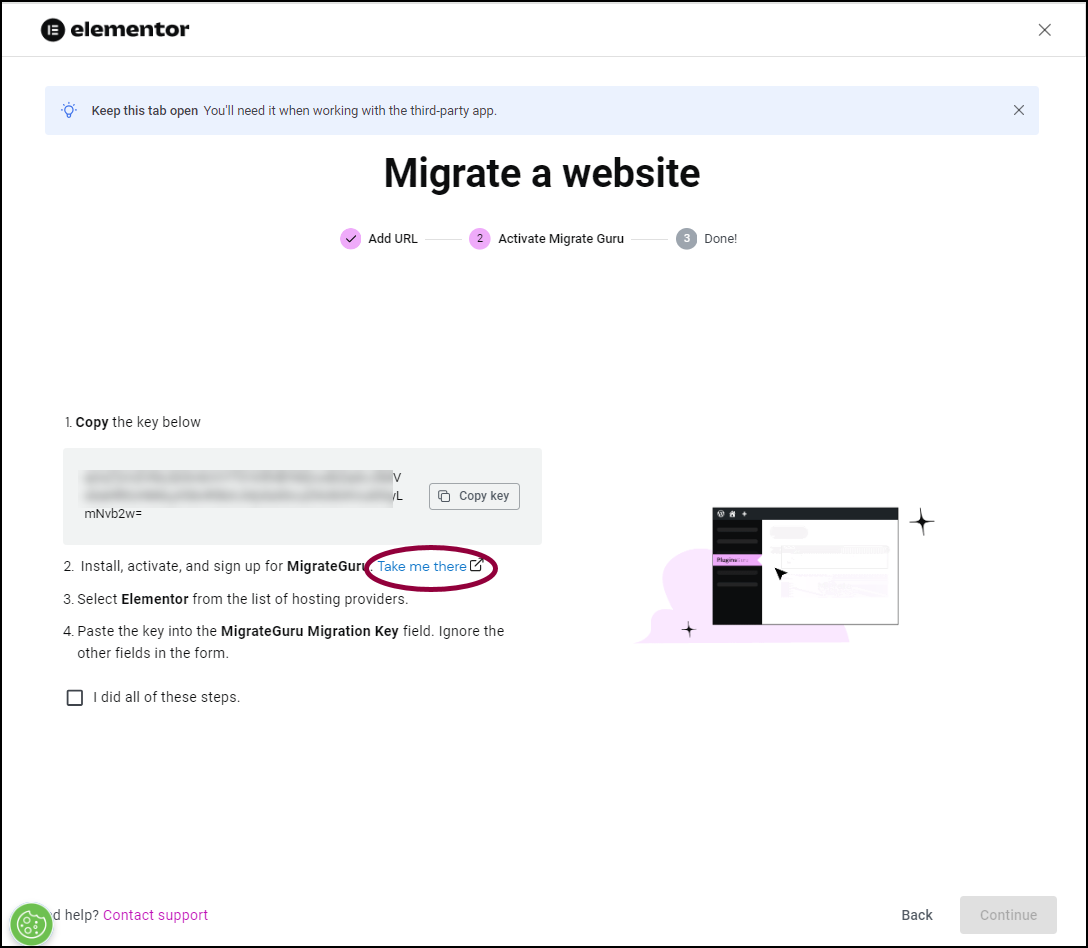Open the Contact support link
Viewport: 1088px width, 948px height.
pyautogui.click(x=155, y=915)
